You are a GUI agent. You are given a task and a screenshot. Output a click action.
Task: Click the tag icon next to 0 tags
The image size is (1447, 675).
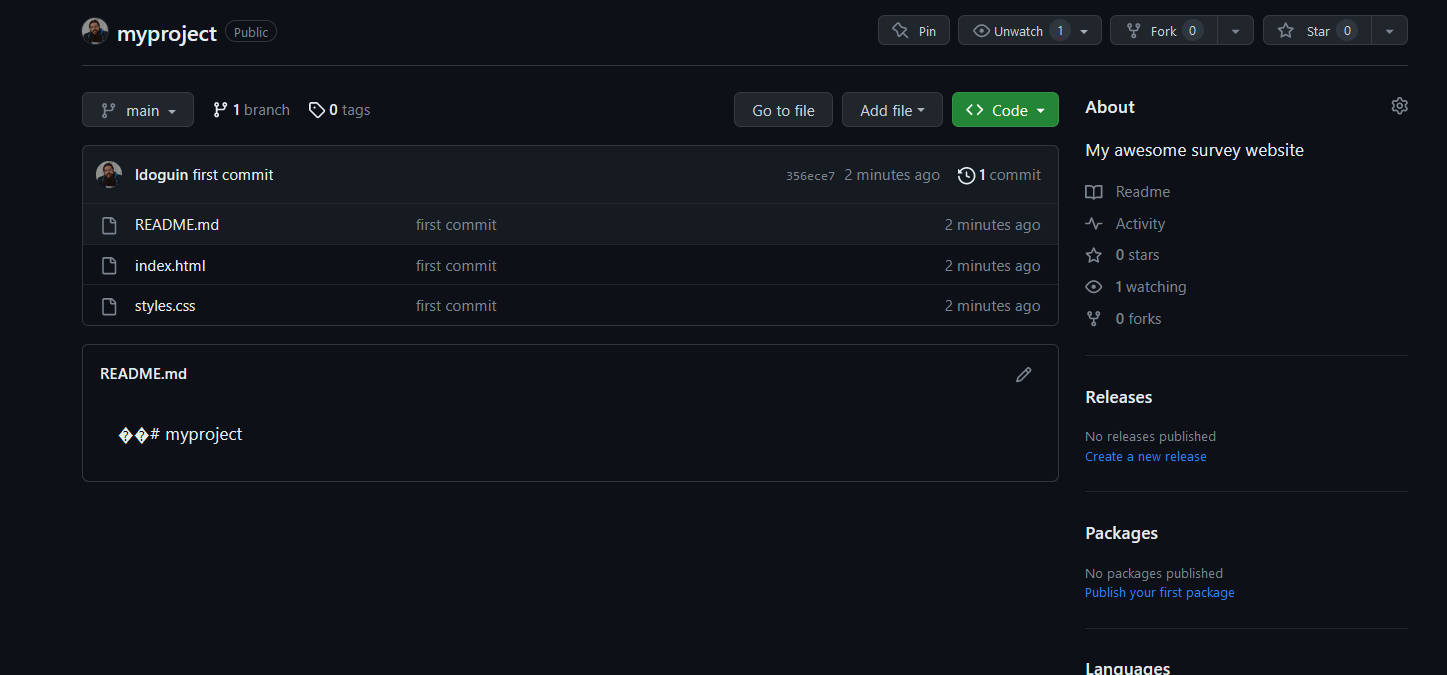tap(316, 110)
